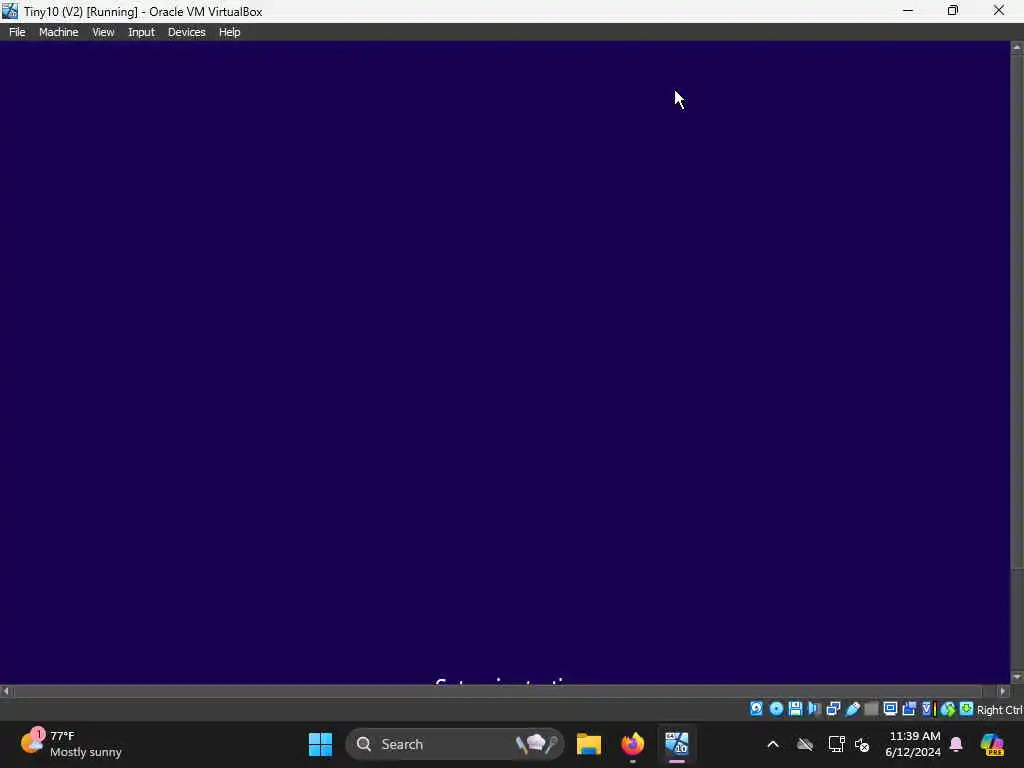The height and width of the screenshot is (768, 1024).
Task: Click the cloud sync tray icon
Action: (x=805, y=744)
